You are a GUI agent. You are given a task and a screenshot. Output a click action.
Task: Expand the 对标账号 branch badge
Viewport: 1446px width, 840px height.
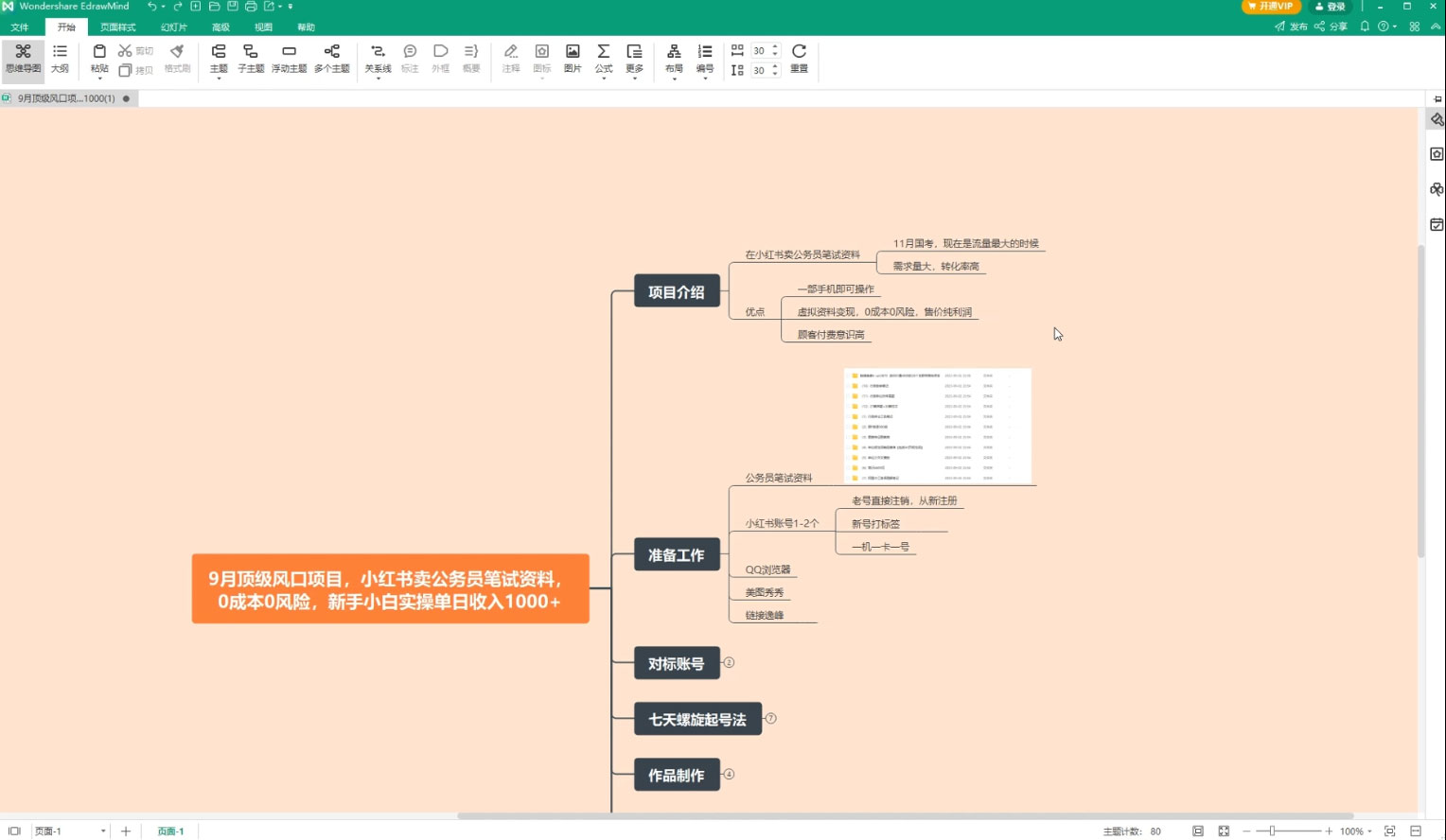point(728,662)
